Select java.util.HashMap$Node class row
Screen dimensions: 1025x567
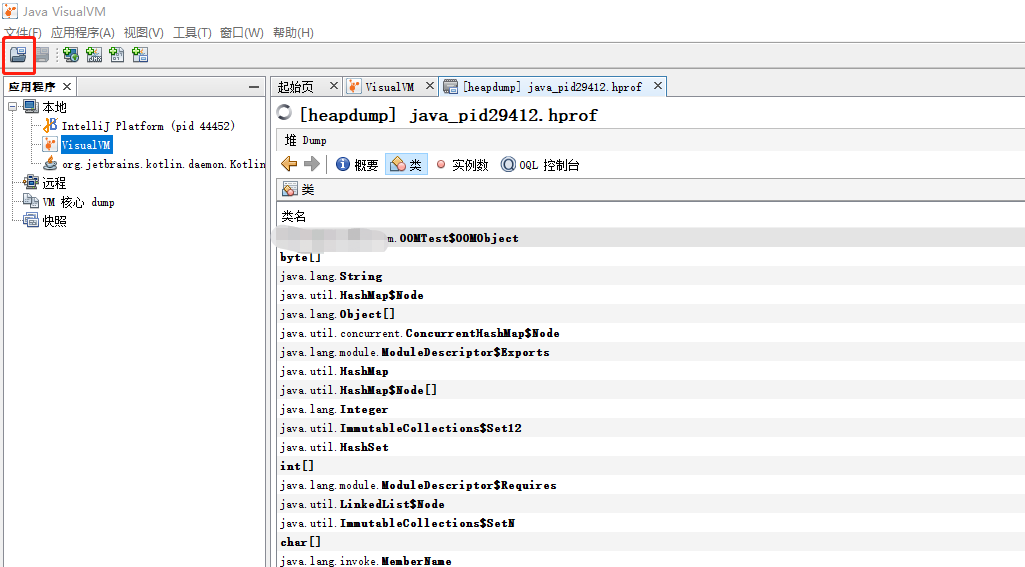click(650, 295)
